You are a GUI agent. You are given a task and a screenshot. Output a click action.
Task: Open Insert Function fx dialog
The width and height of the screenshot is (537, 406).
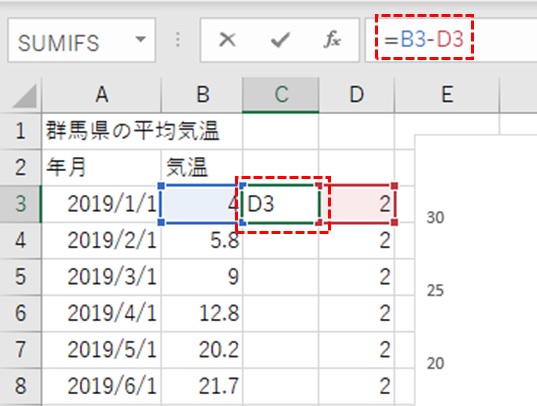coord(332,39)
